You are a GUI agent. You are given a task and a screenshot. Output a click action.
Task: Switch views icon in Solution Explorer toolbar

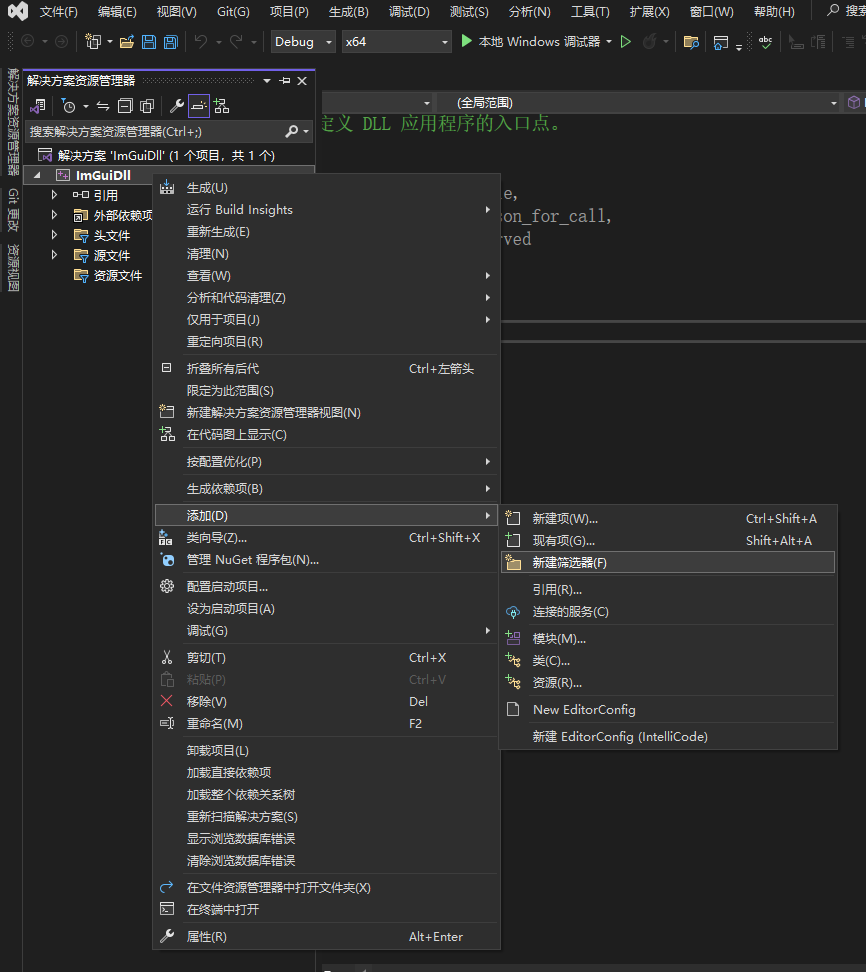[x=38, y=106]
